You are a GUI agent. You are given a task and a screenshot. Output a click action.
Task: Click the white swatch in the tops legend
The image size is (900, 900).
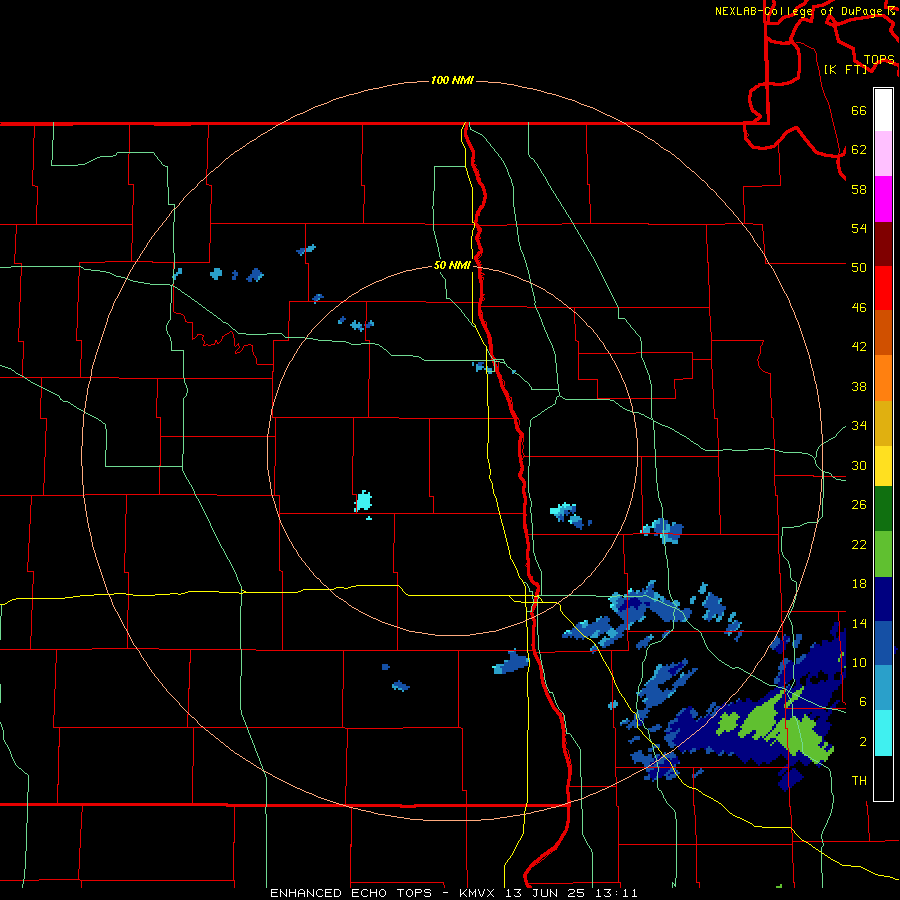pos(883,110)
